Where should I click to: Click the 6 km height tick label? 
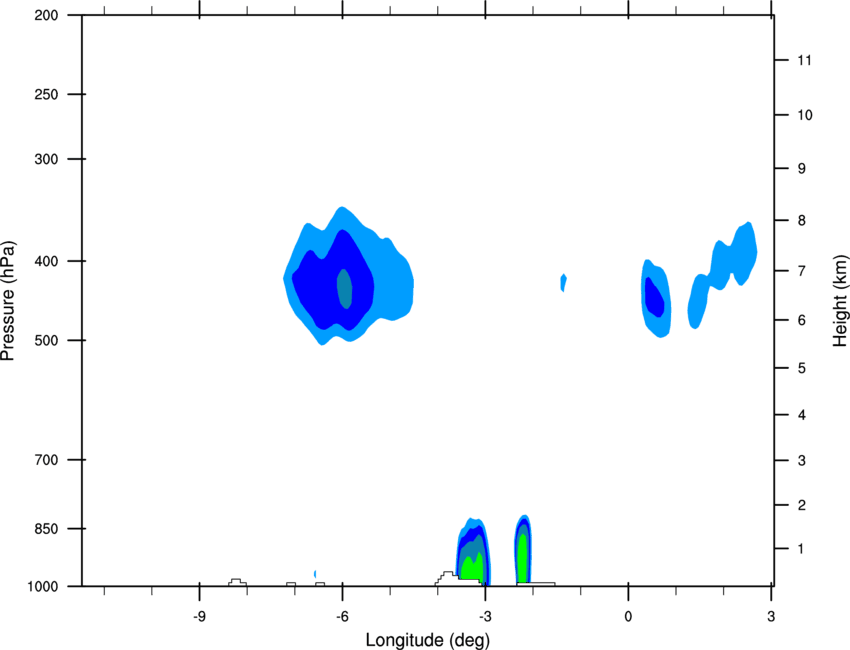(802, 320)
